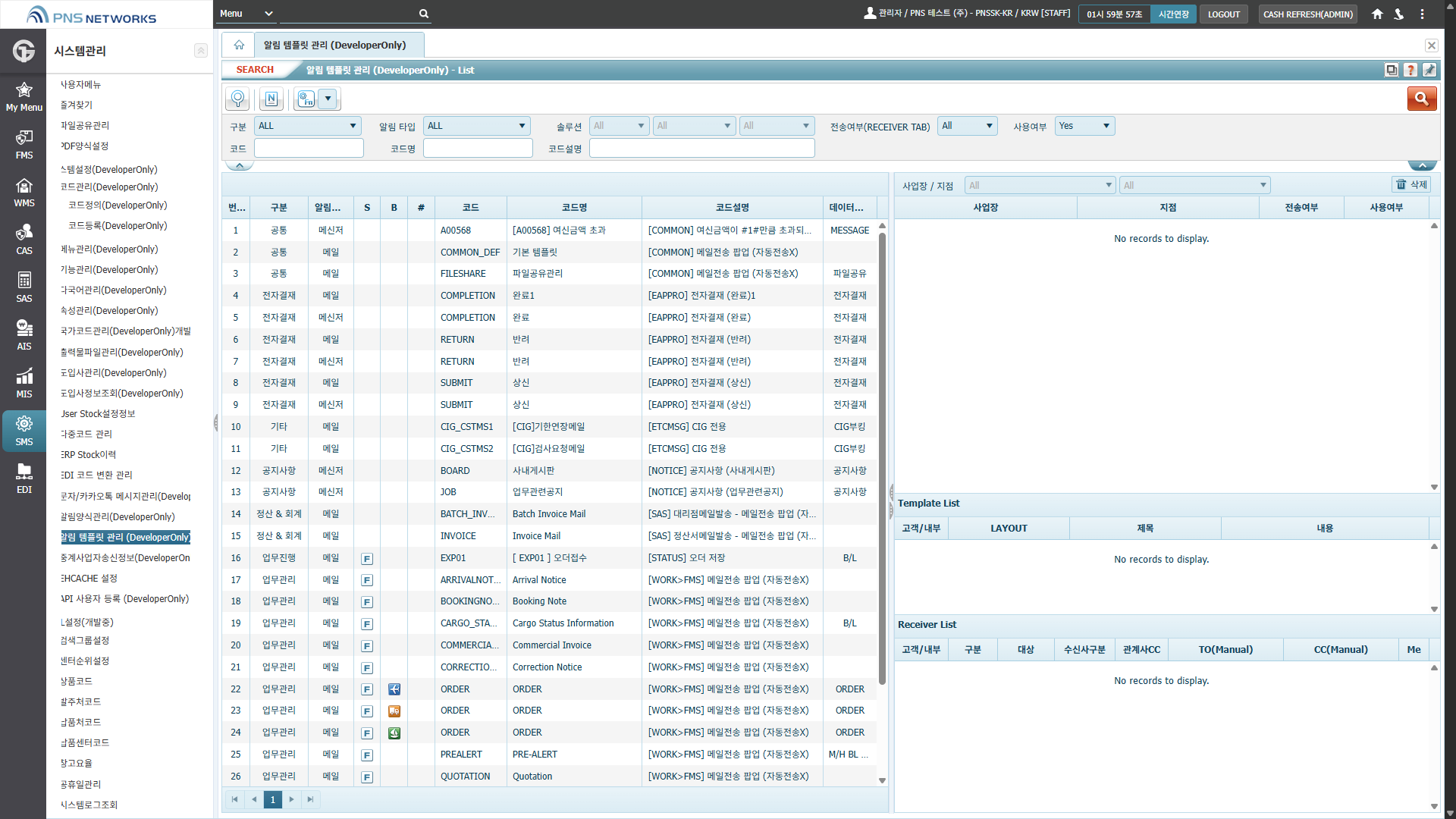This screenshot has width=1456, height=819.
Task: Open the WMS module in sidebar
Action: point(24,192)
